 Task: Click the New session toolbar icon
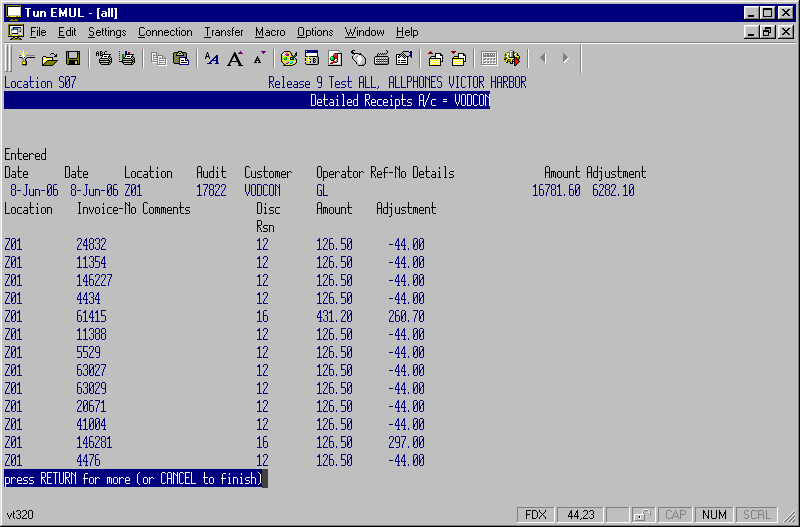pos(27,58)
